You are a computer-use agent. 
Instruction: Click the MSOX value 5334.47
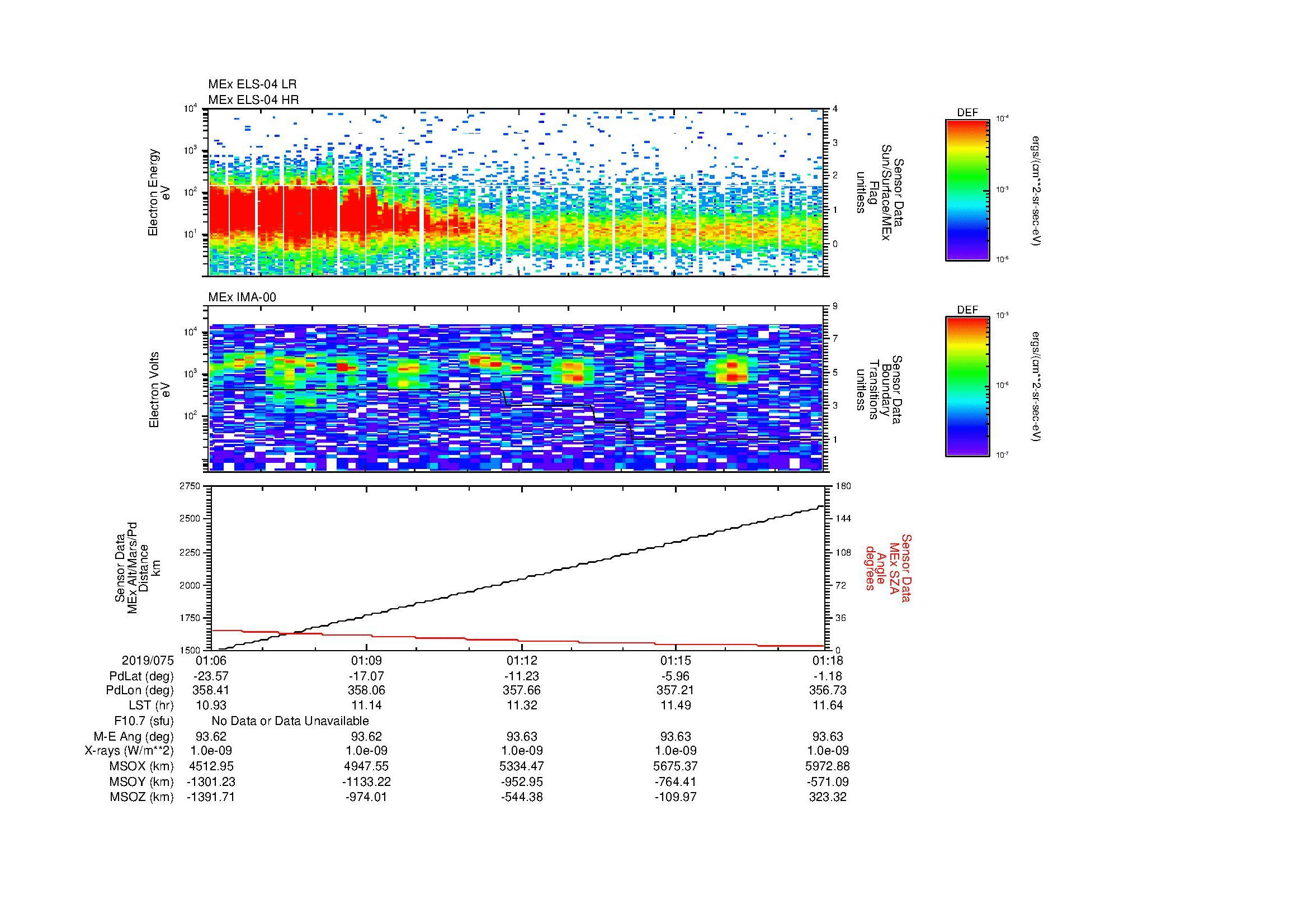click(x=521, y=766)
